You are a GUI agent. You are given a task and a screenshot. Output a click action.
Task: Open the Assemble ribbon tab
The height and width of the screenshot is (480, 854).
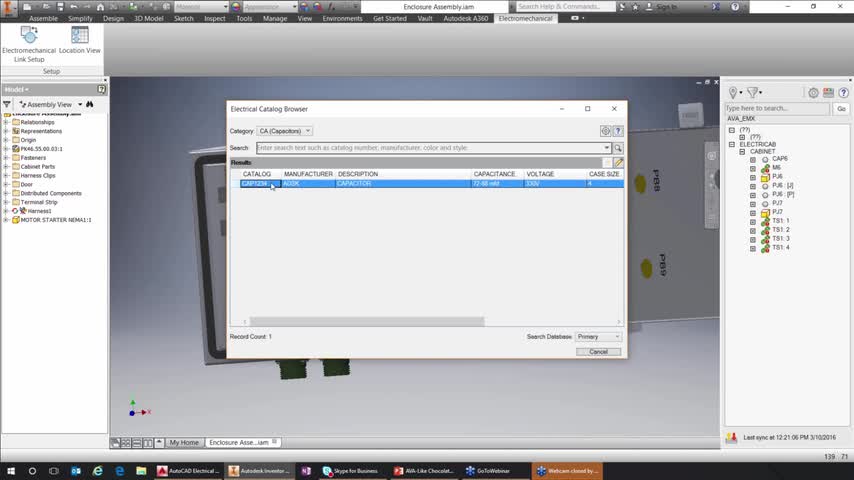click(43, 19)
